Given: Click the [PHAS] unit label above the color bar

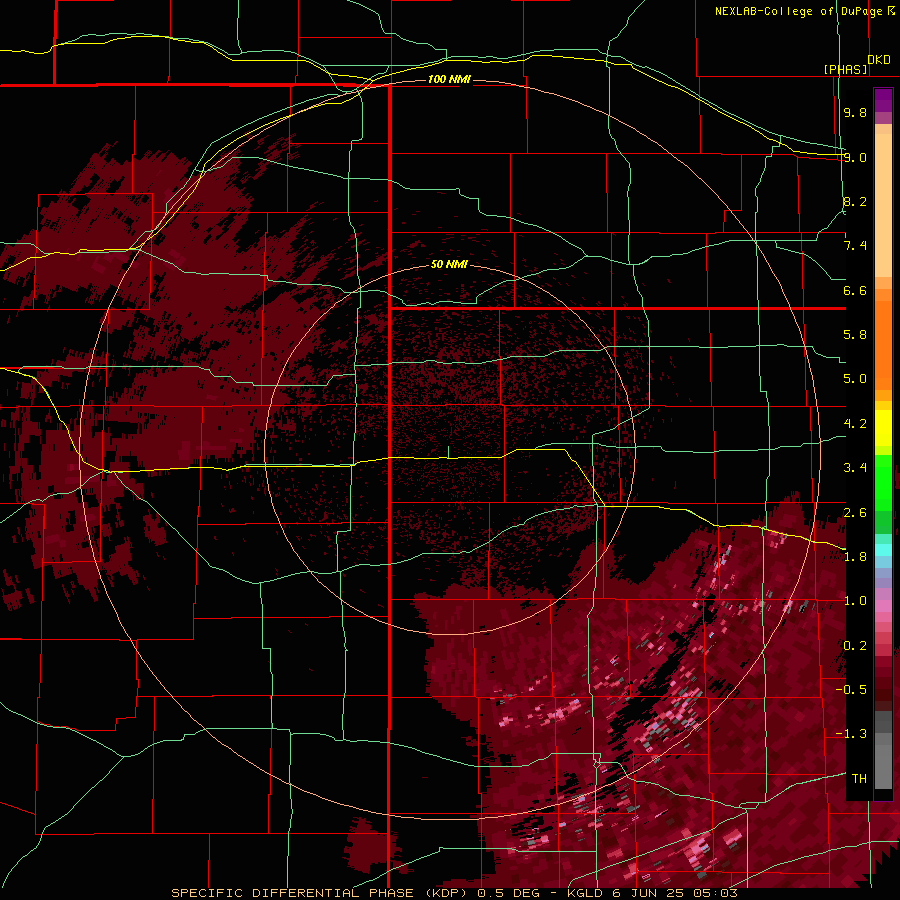Looking at the screenshot, I should [x=845, y=69].
